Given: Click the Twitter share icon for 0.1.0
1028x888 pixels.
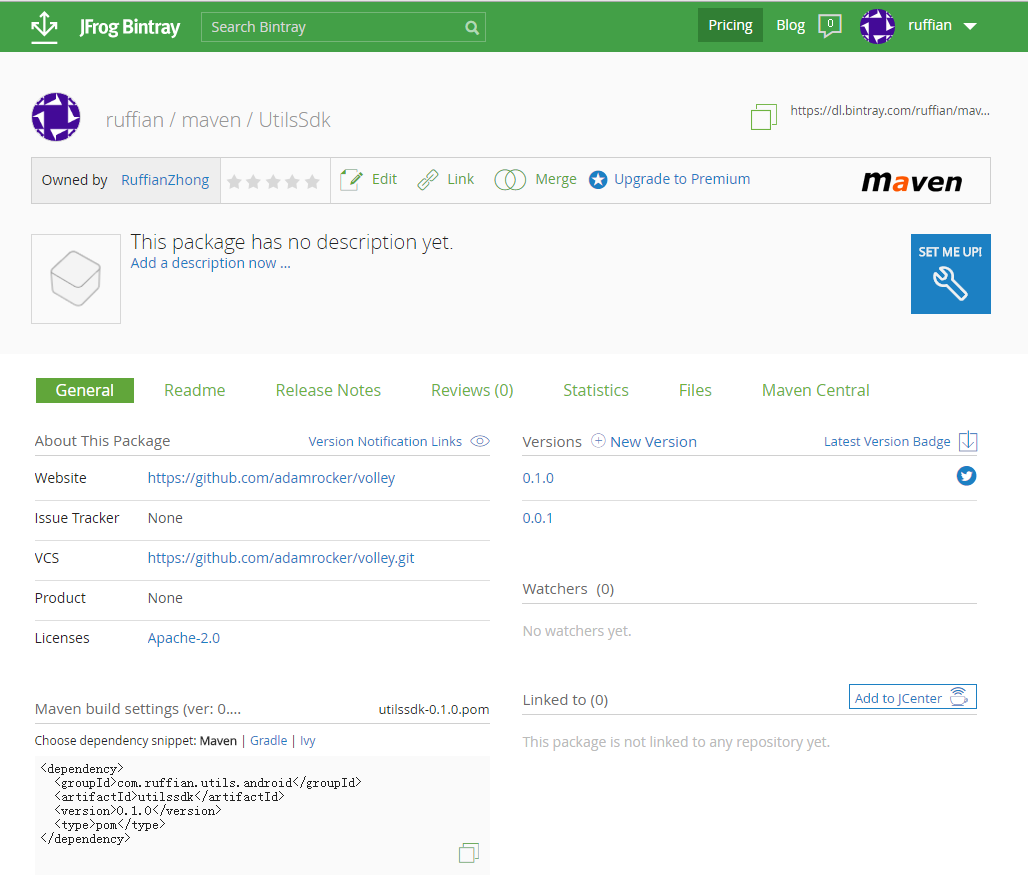Looking at the screenshot, I should tap(966, 476).
